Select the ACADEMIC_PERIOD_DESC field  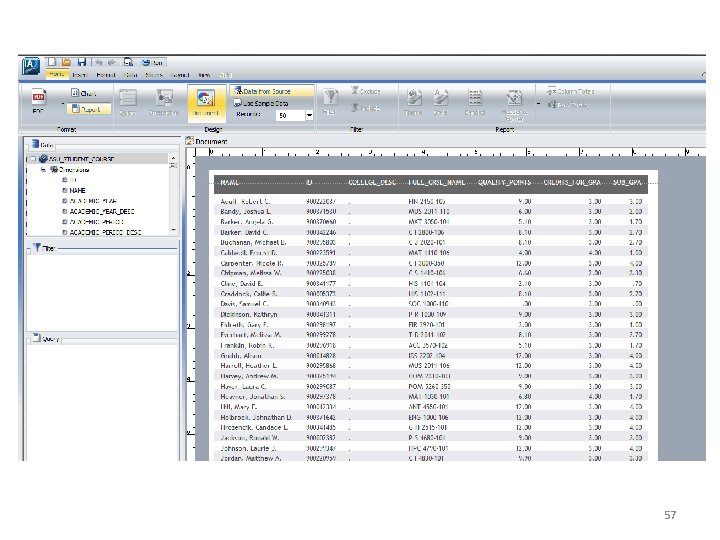[x=102, y=232]
